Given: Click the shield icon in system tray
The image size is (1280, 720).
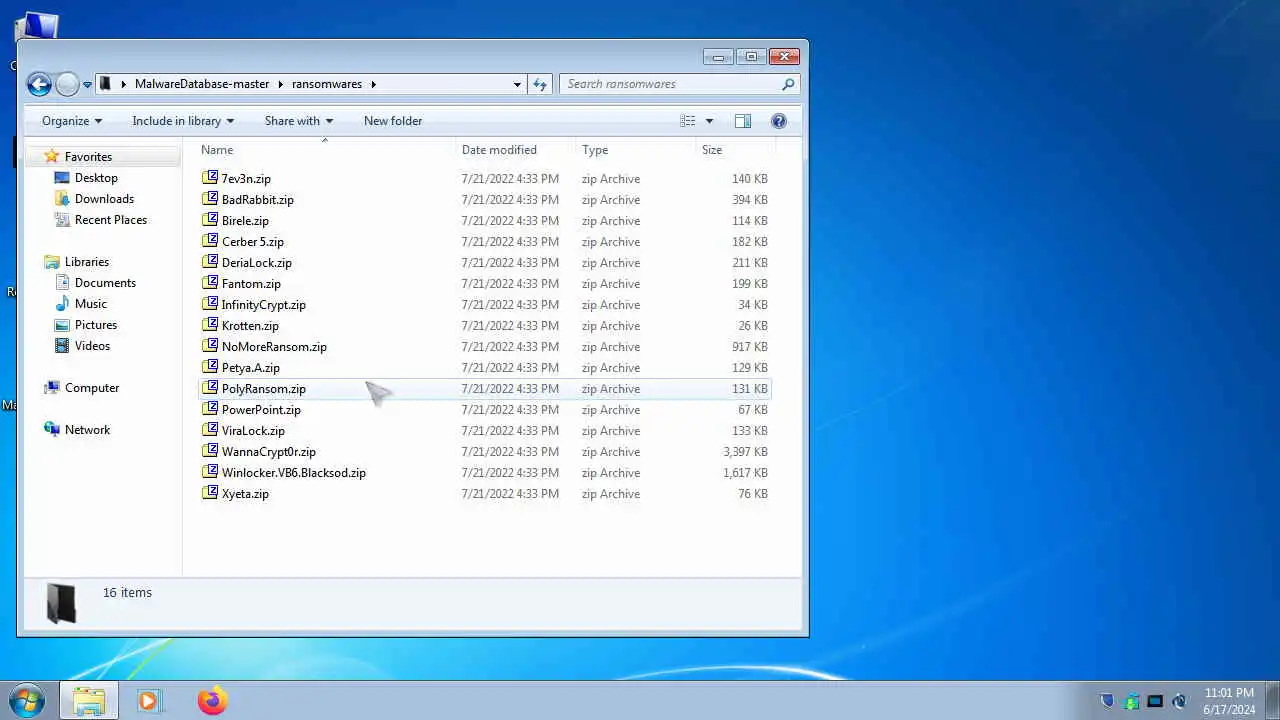Looking at the screenshot, I should pyautogui.click(x=1107, y=701).
